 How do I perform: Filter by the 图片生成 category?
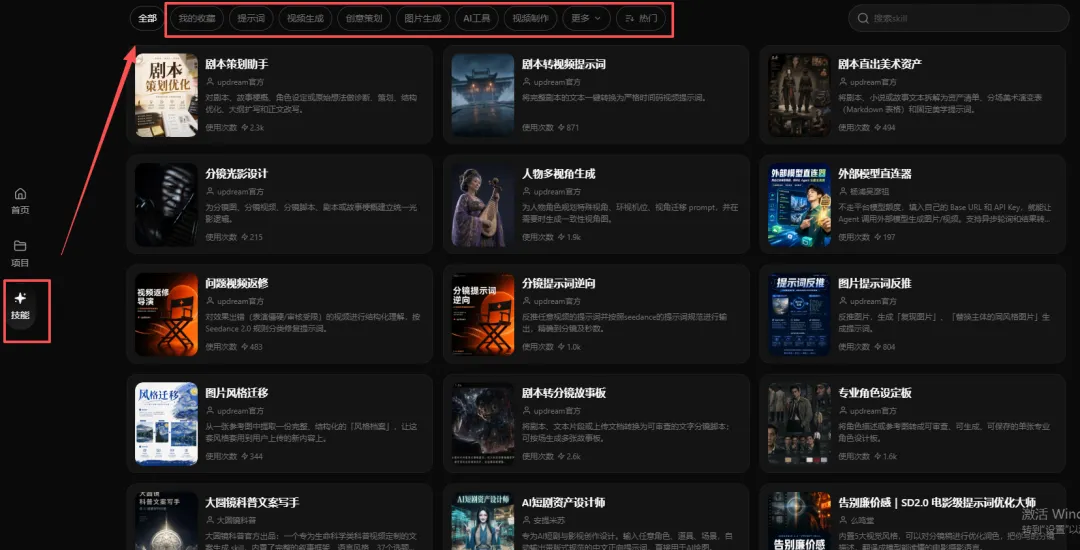[x=423, y=19]
